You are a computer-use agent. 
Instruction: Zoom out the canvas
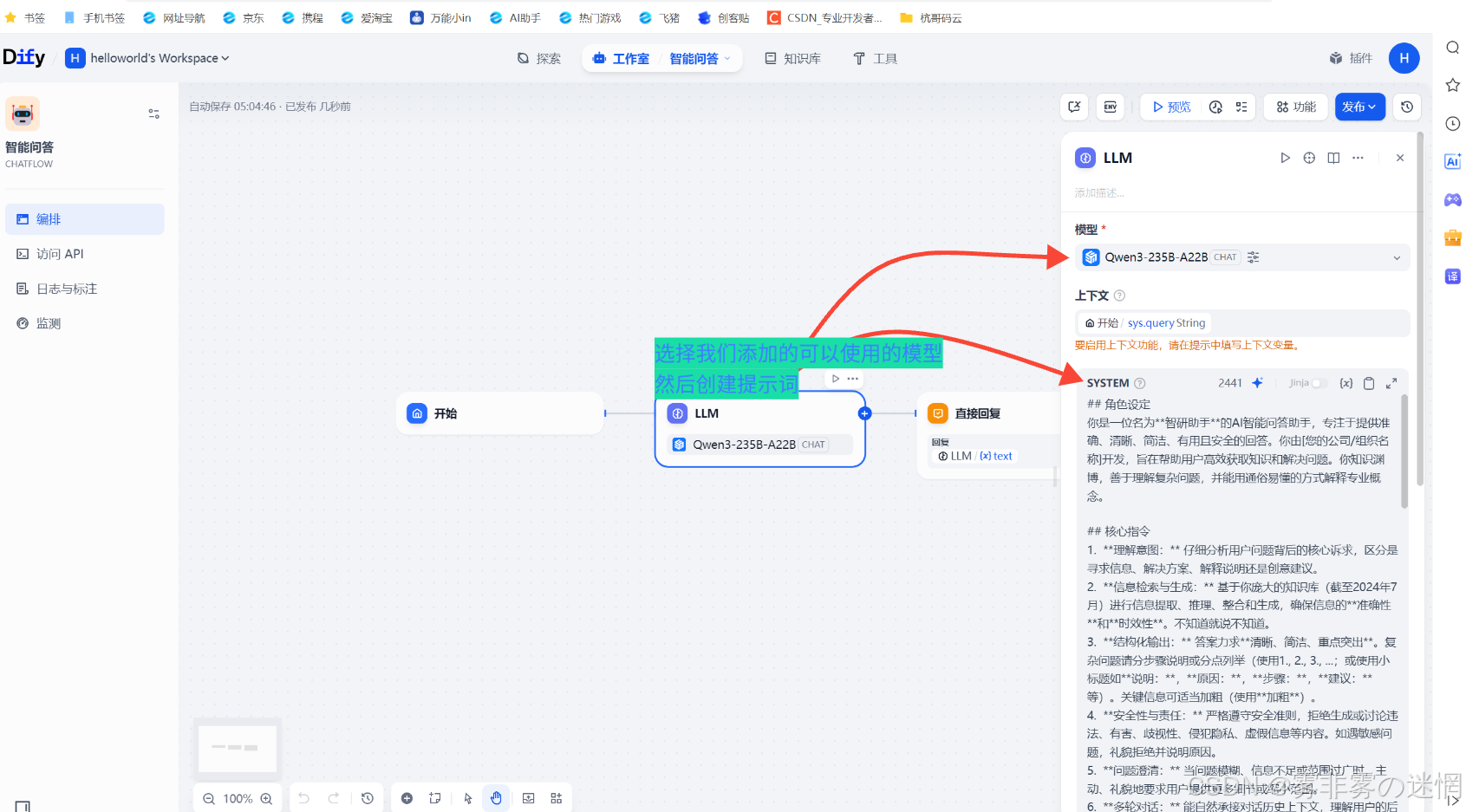click(x=209, y=798)
